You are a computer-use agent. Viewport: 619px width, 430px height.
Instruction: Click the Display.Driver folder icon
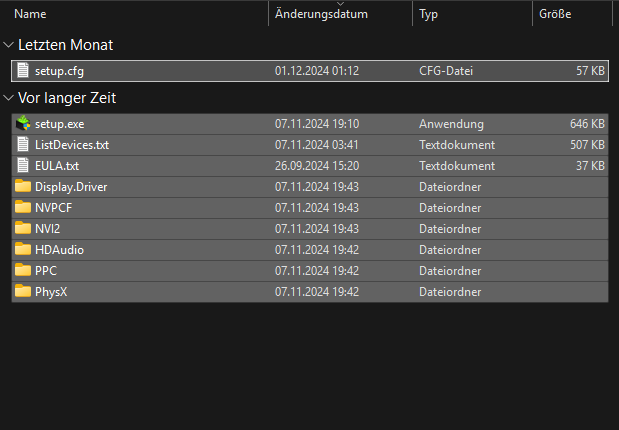pos(24,187)
